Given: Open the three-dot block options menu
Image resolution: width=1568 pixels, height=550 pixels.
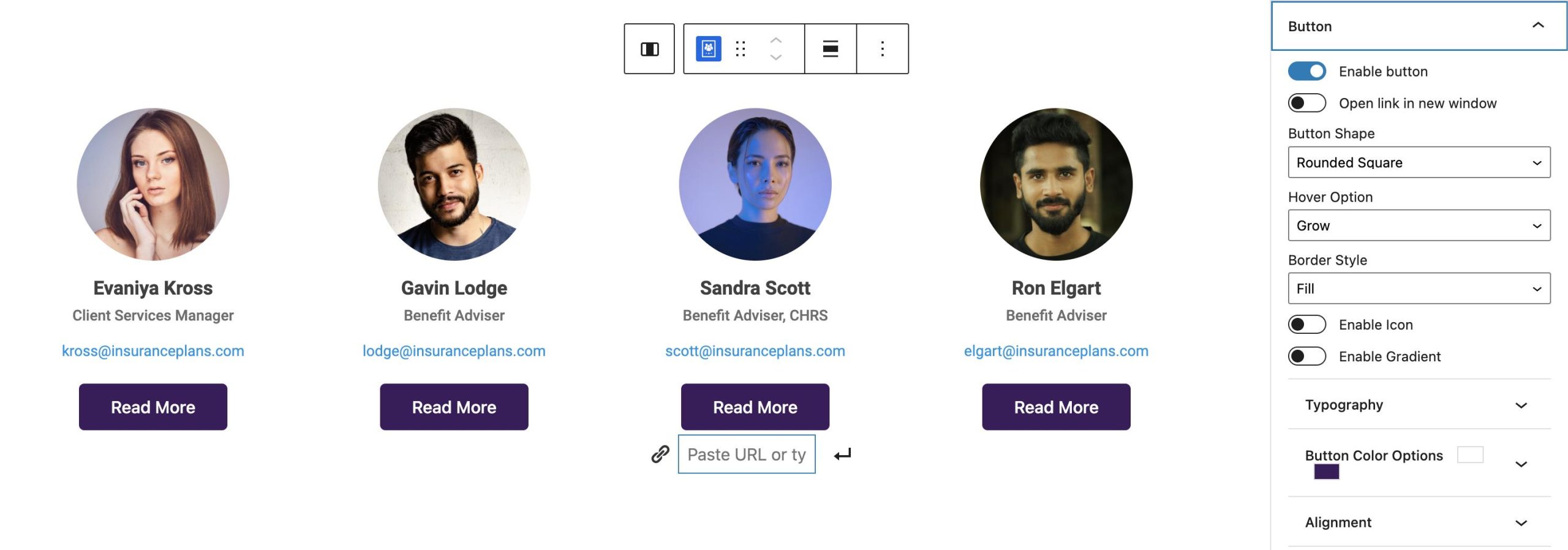Looking at the screenshot, I should point(882,49).
